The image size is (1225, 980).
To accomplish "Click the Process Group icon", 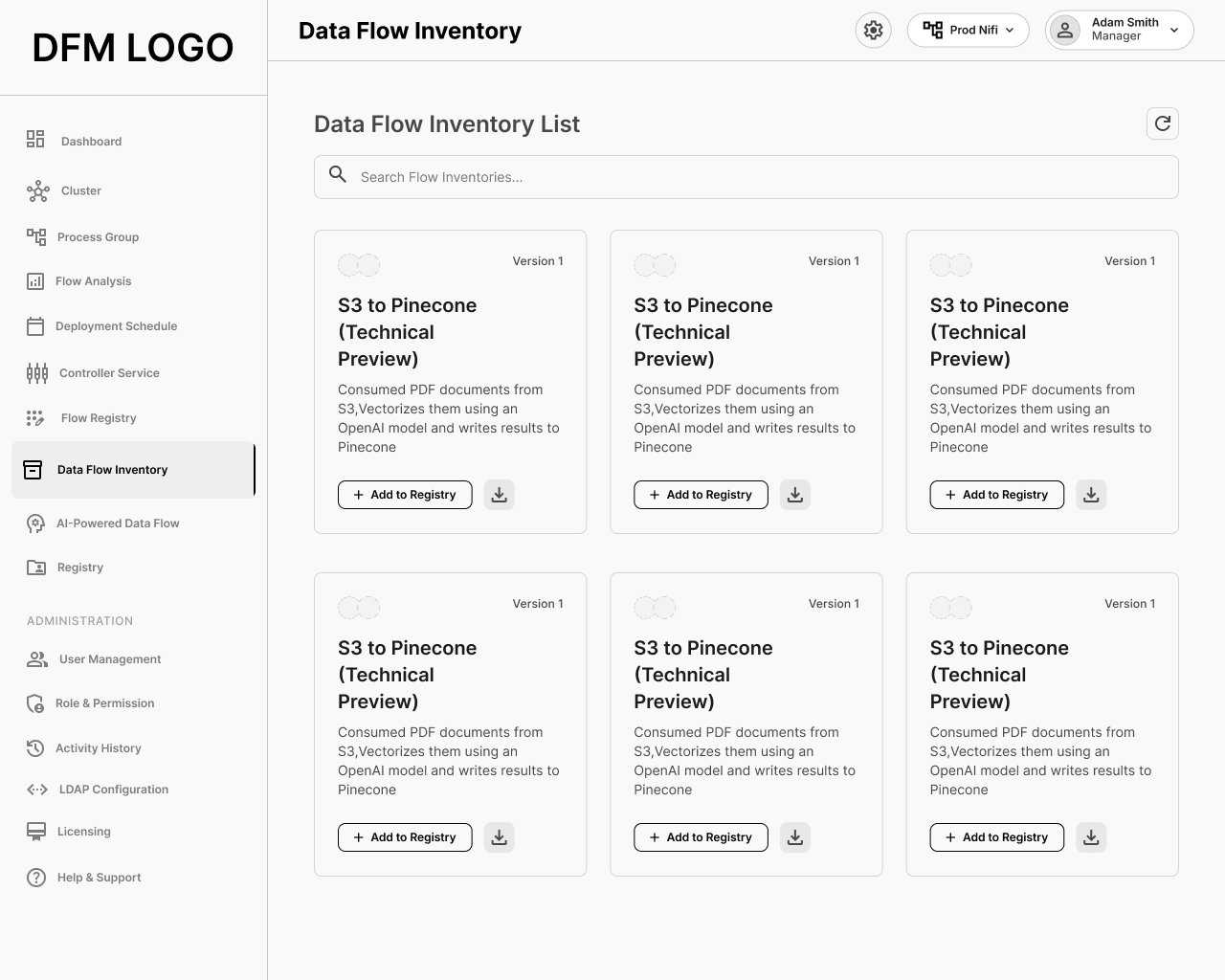I will pos(36,236).
